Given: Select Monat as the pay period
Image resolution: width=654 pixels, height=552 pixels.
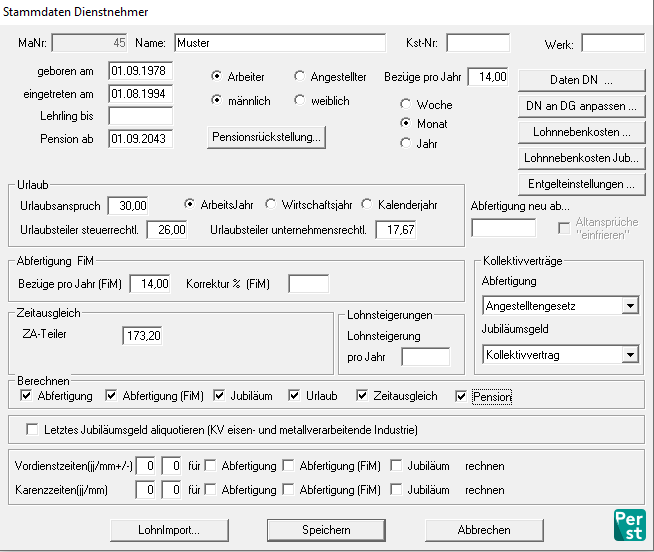Looking at the screenshot, I should click(x=405, y=124).
